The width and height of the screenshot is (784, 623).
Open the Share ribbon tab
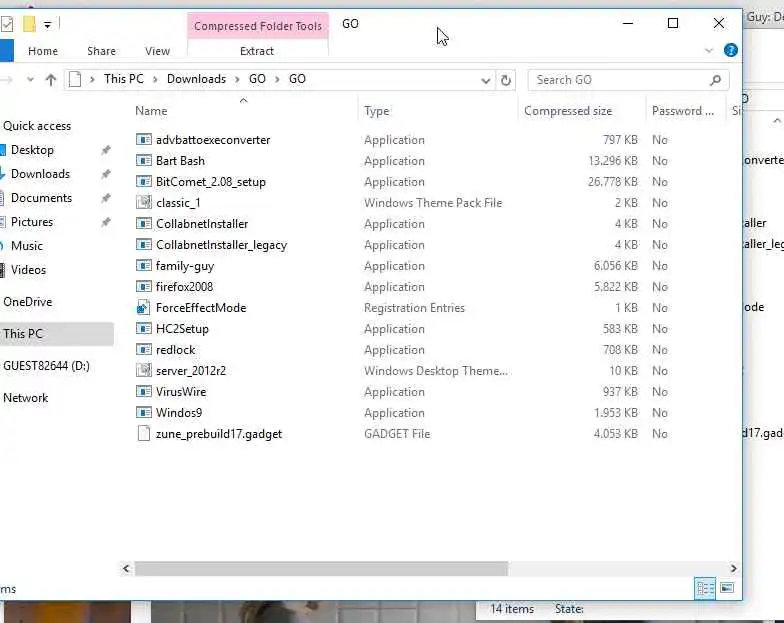coord(102,51)
